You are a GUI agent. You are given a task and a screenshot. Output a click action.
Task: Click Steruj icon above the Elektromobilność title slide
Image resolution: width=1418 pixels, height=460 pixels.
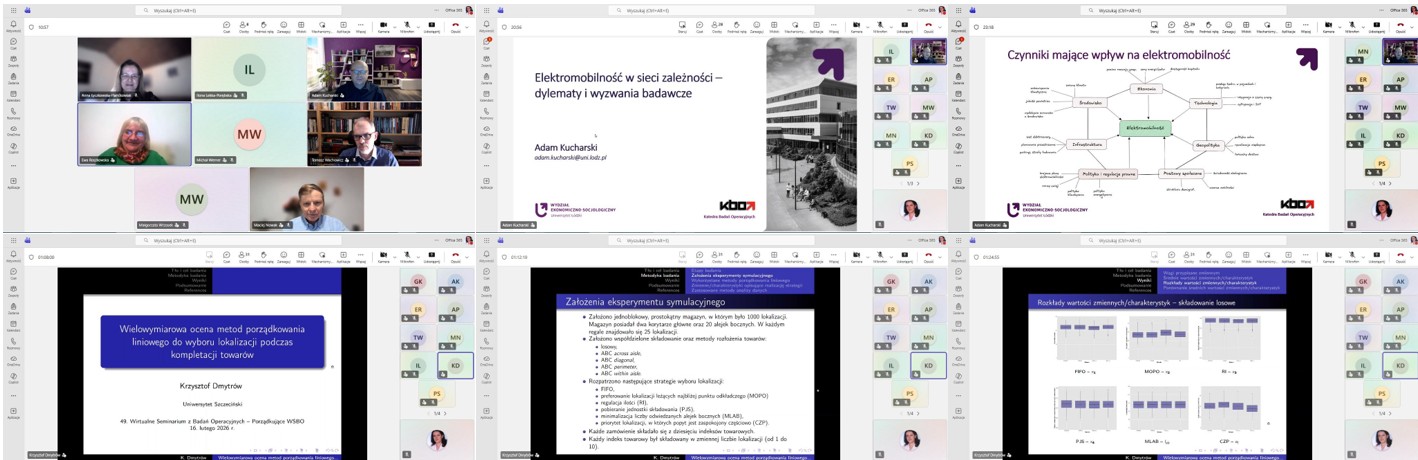[682, 26]
